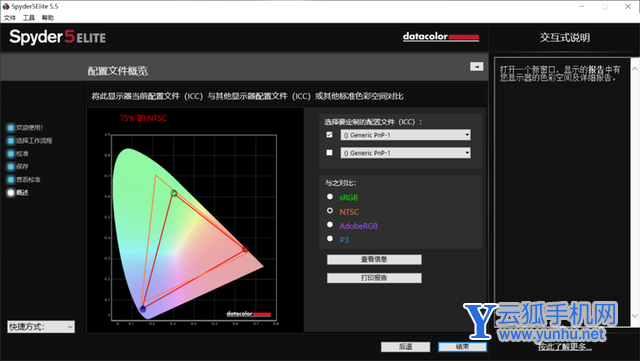Choose the P3 color space option
The height and width of the screenshot is (361, 640).
point(330,238)
